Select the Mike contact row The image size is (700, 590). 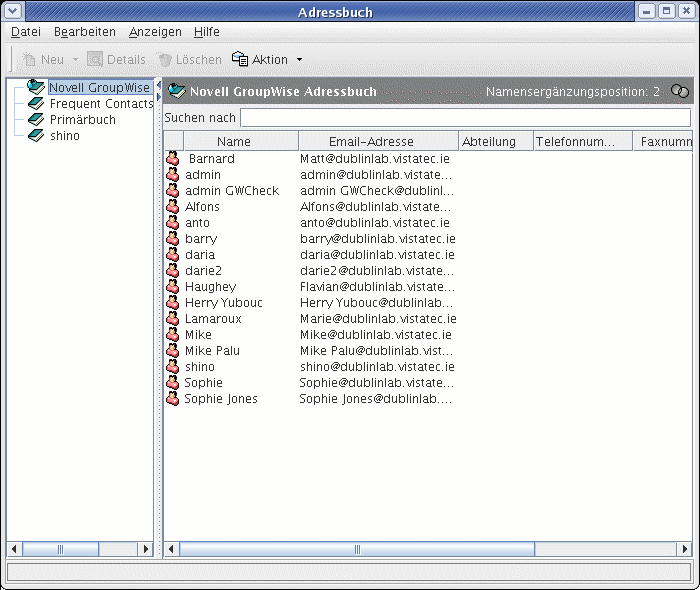click(x=198, y=335)
